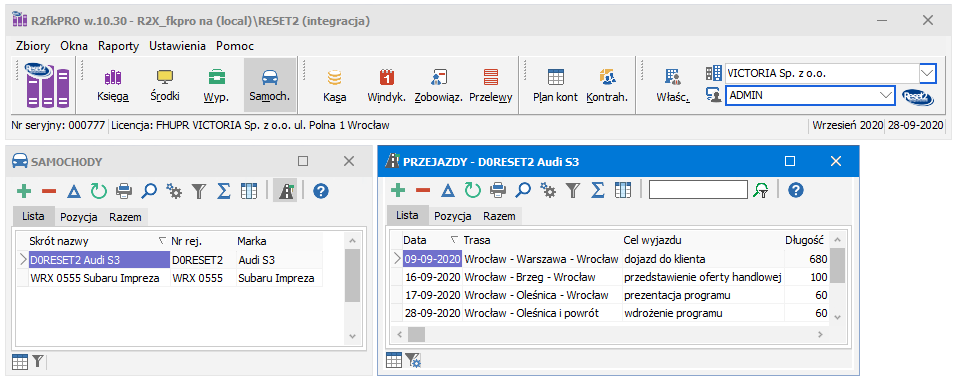Click filter funnel in PRZEJAZDY toolbar
This screenshot has width=956, height=377.
pyautogui.click(x=573, y=191)
